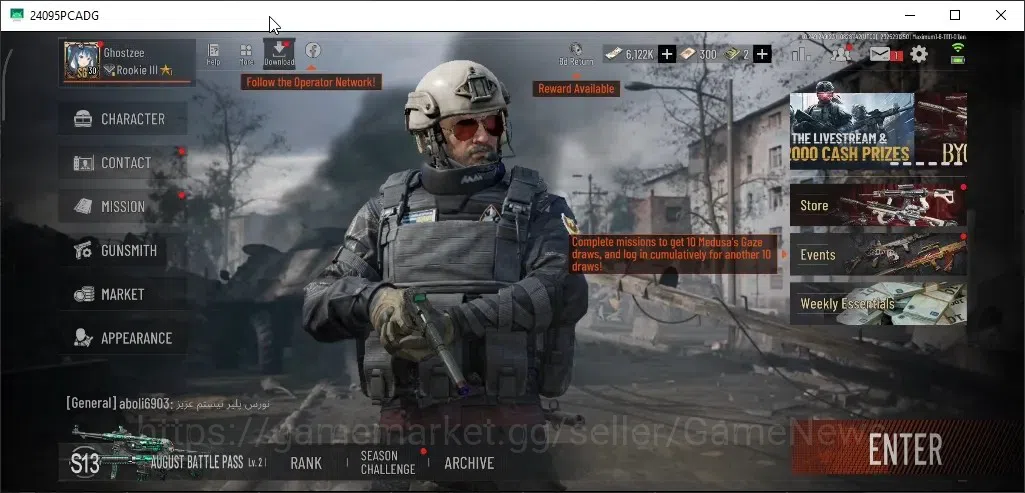
Task: Open the Facebook social icon
Action: click(x=313, y=50)
